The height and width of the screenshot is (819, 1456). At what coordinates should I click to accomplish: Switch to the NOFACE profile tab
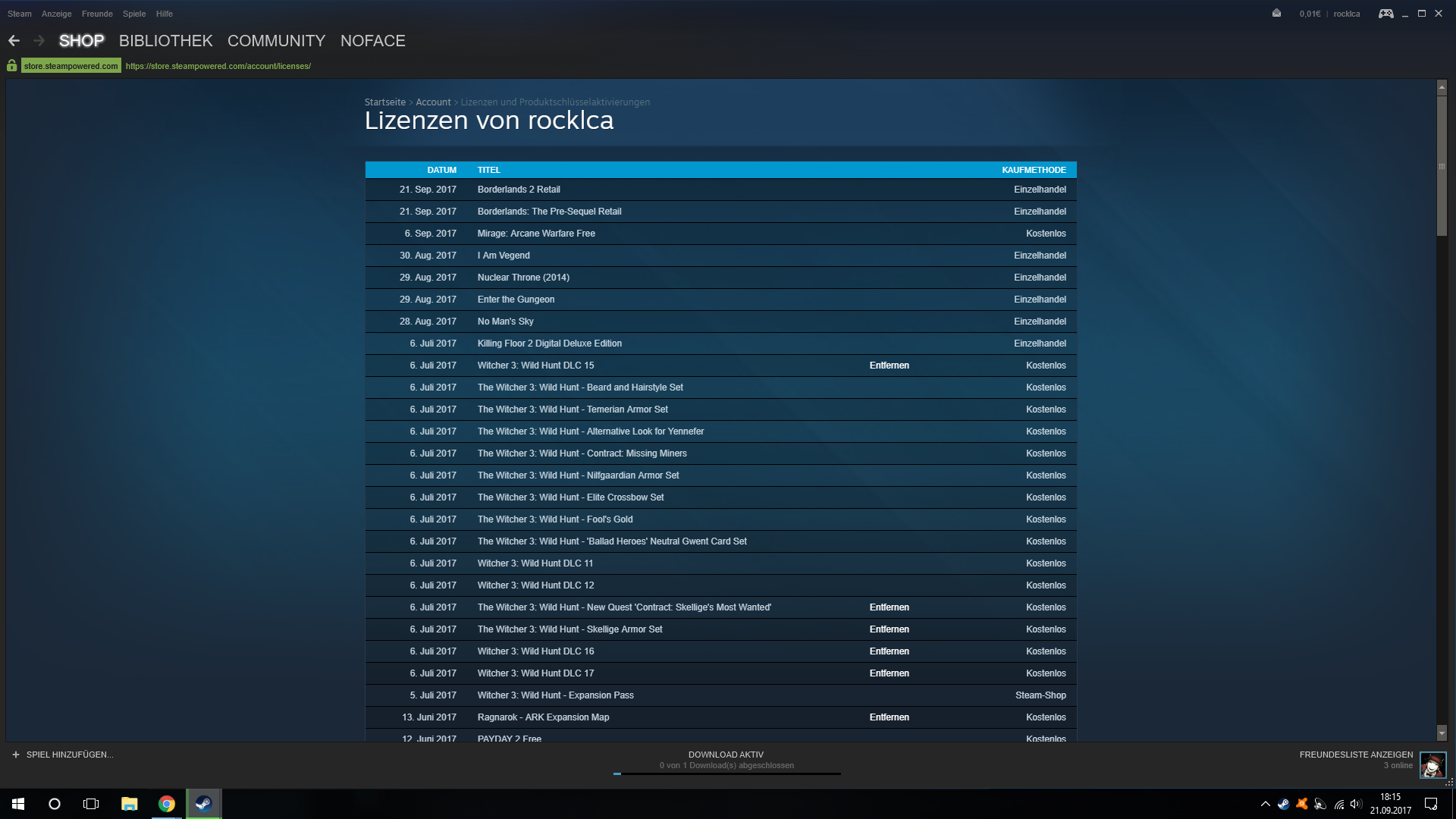[373, 41]
